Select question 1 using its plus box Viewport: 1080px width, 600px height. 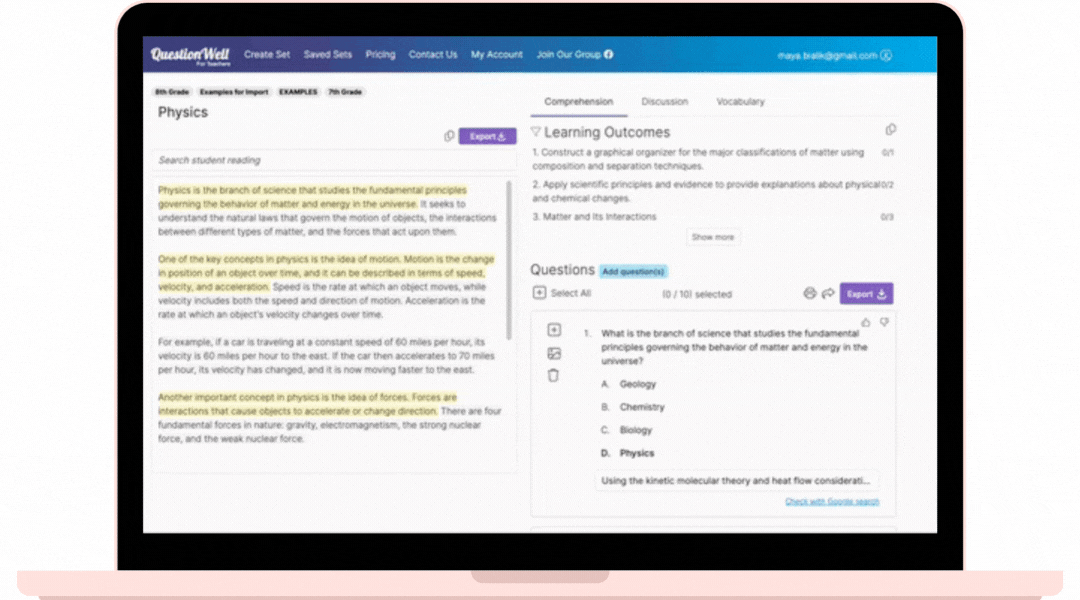[554, 330]
